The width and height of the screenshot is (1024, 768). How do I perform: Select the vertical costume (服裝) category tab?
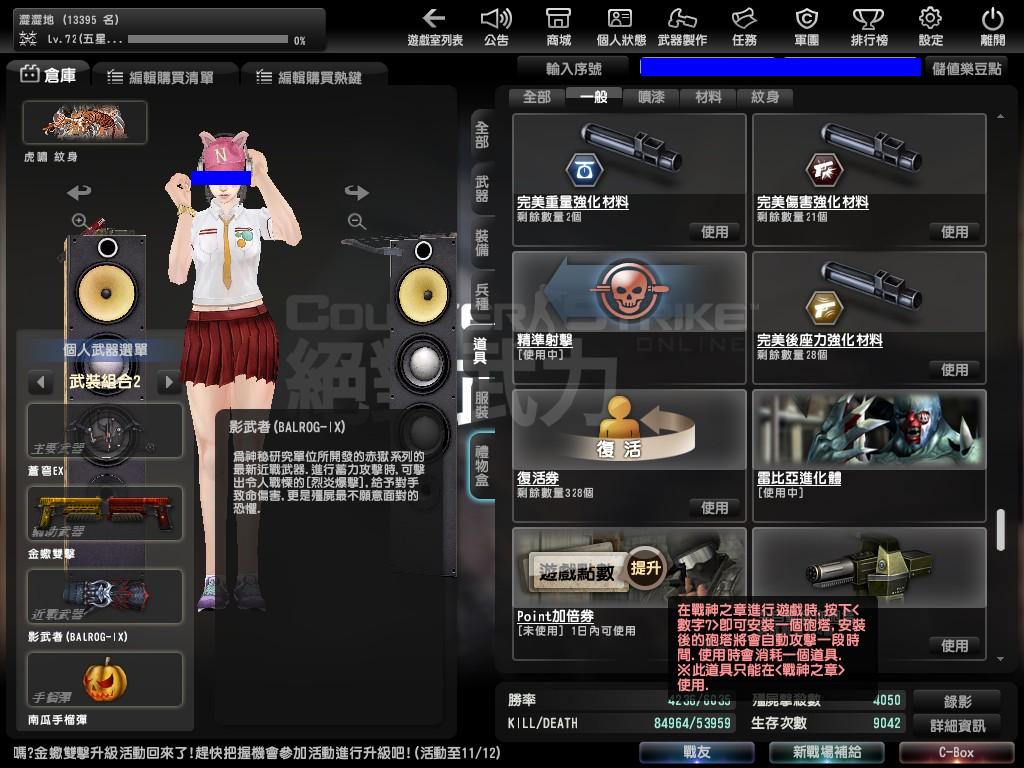pos(481,405)
